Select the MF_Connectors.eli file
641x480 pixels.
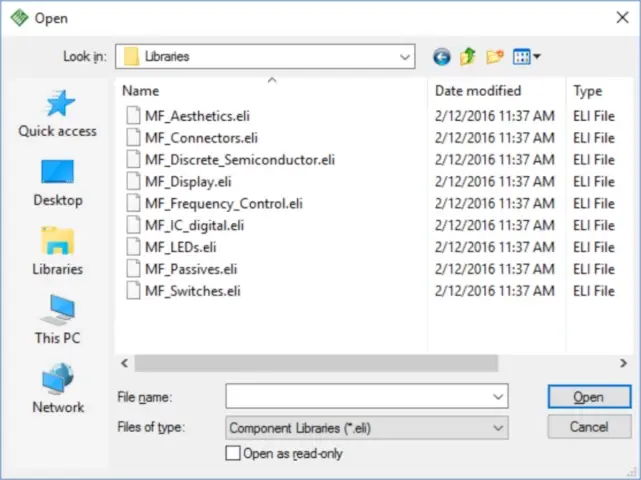point(201,138)
